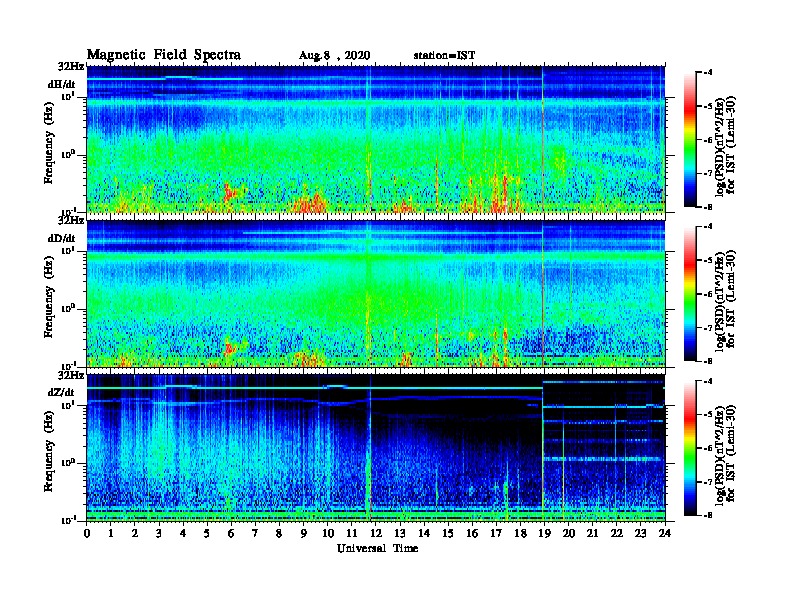Click hour 20 on the time axis
This screenshot has width=792, height=612.
(569, 534)
